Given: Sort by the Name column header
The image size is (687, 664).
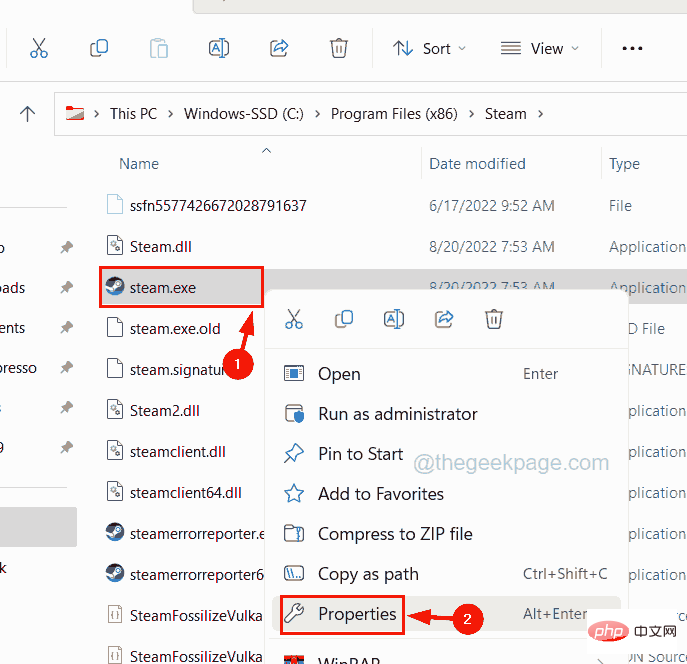Looking at the screenshot, I should [x=139, y=164].
